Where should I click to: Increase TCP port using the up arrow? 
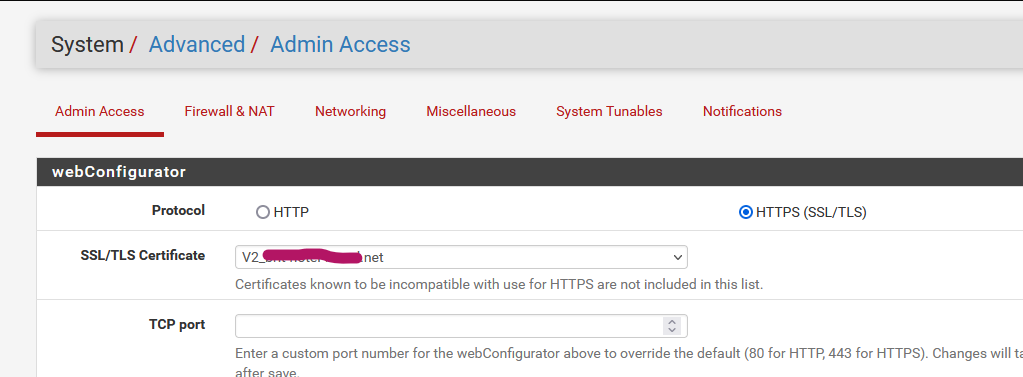coord(672,322)
